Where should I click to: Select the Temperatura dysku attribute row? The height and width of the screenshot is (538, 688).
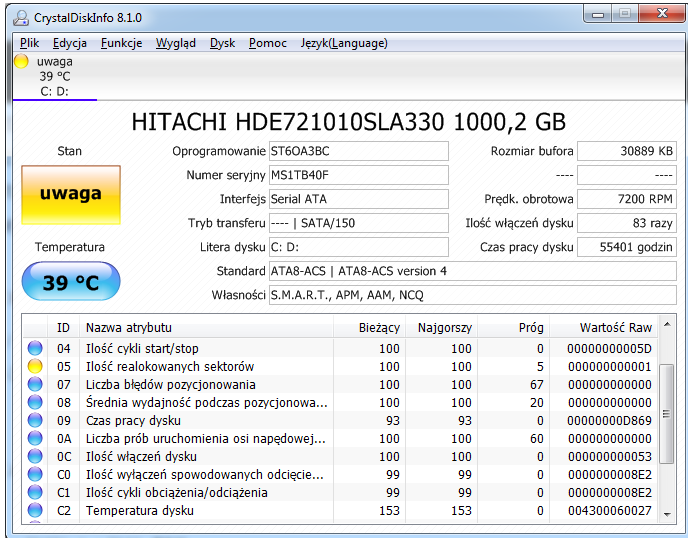340,510
